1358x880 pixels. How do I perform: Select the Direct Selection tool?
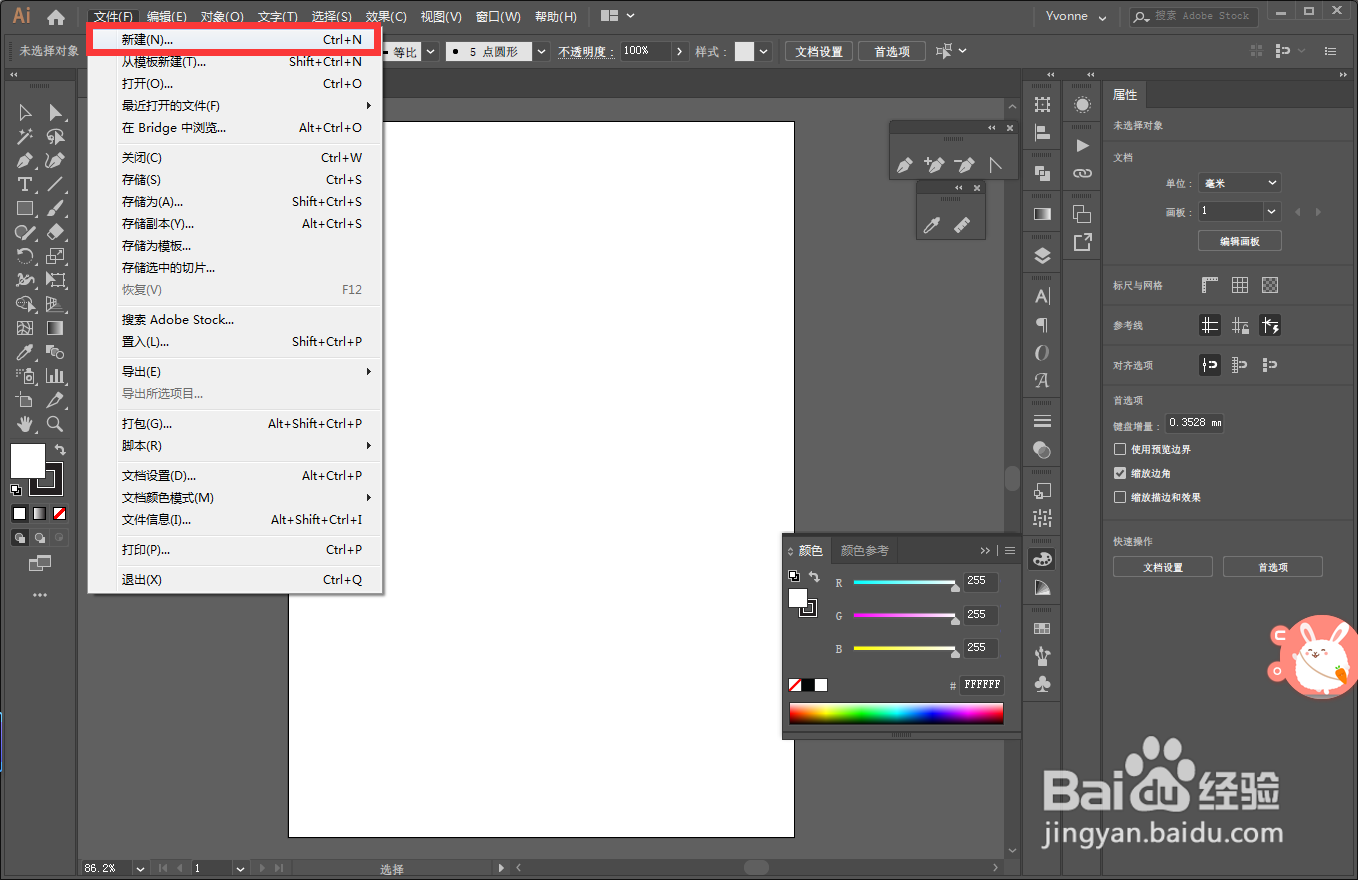click(56, 112)
